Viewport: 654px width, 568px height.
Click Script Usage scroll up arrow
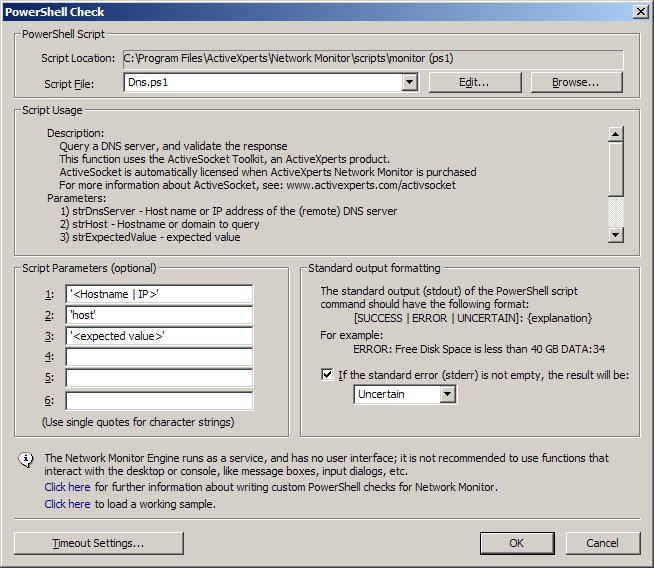[616, 134]
